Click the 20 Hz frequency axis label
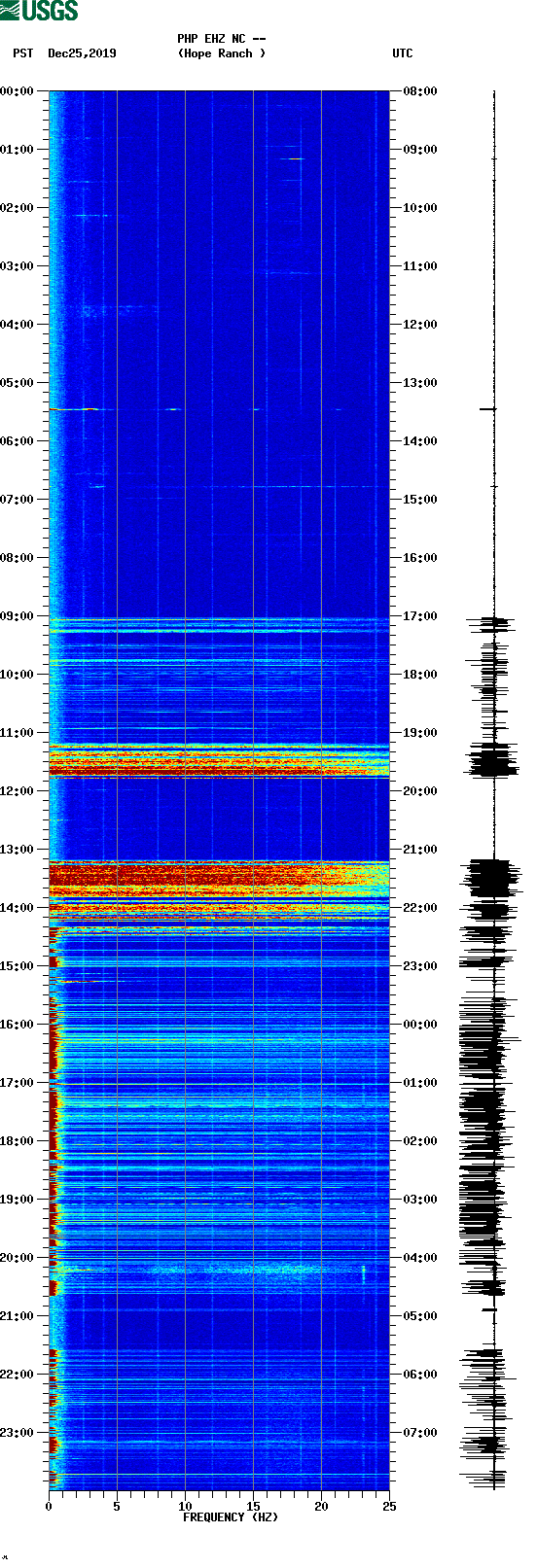Image resolution: width=537 pixels, height=1568 pixels. point(321,1507)
